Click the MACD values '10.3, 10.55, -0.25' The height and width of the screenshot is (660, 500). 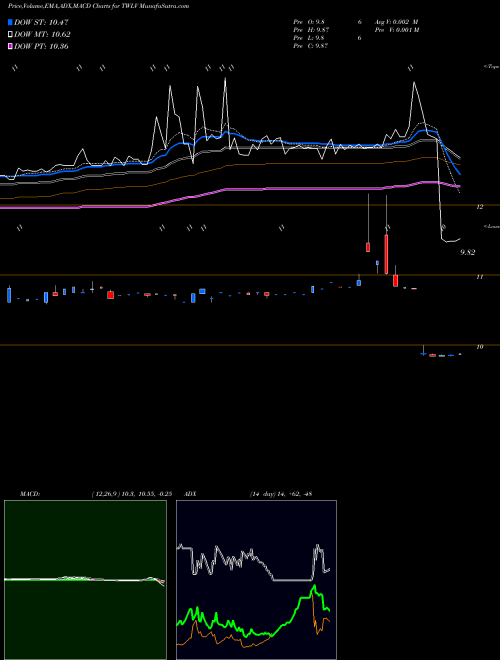click(x=146, y=494)
